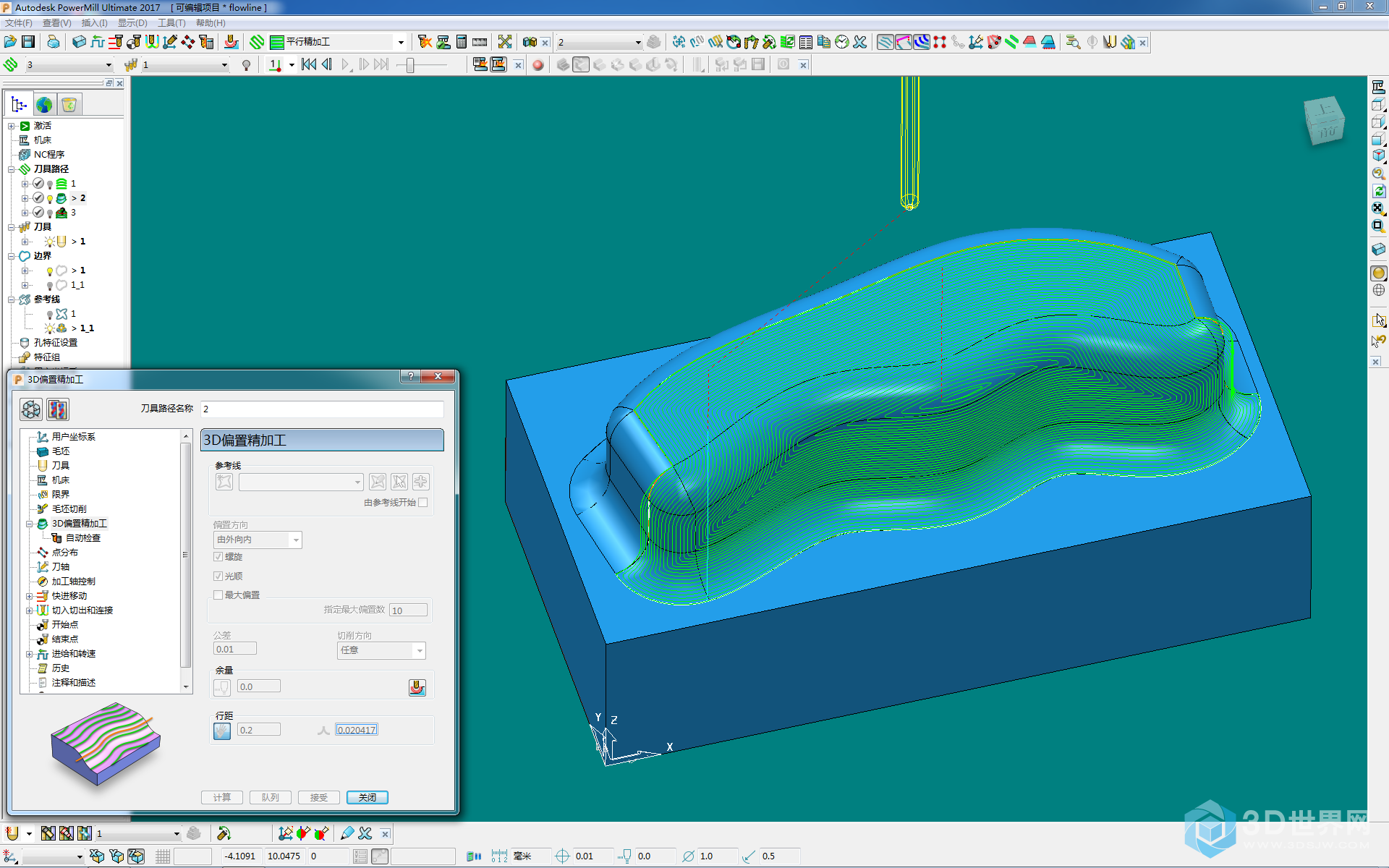
Task: Step simulation backward
Action: pos(327,65)
